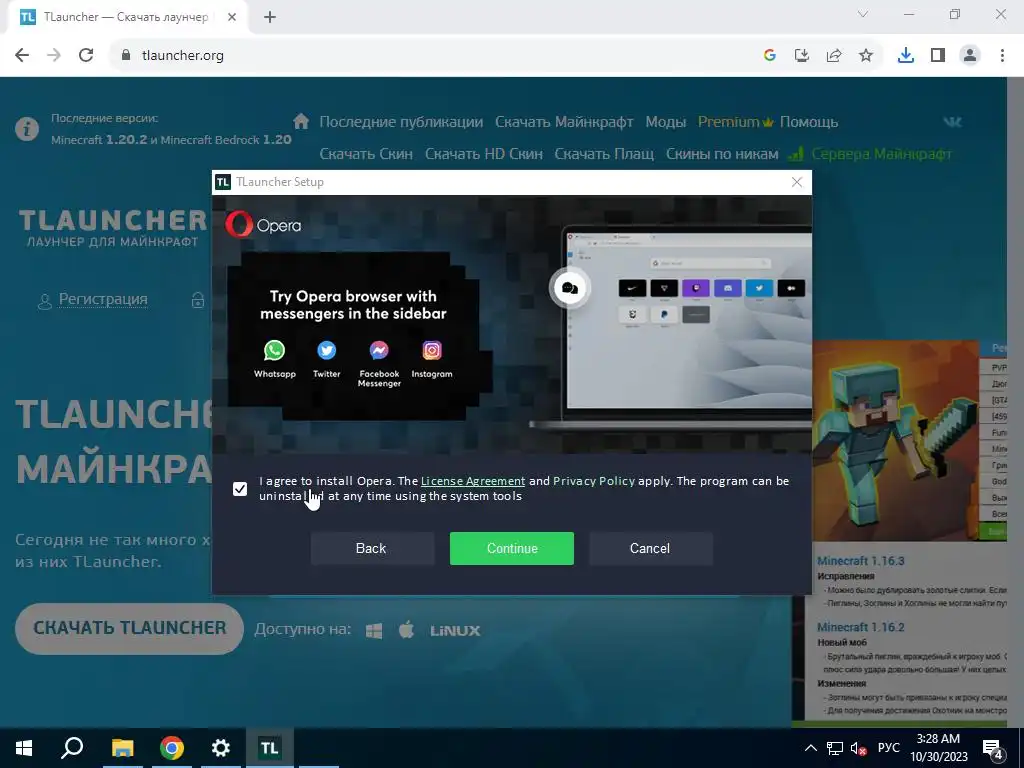Click the Apple platform icon
1024x768 pixels.
(x=406, y=630)
